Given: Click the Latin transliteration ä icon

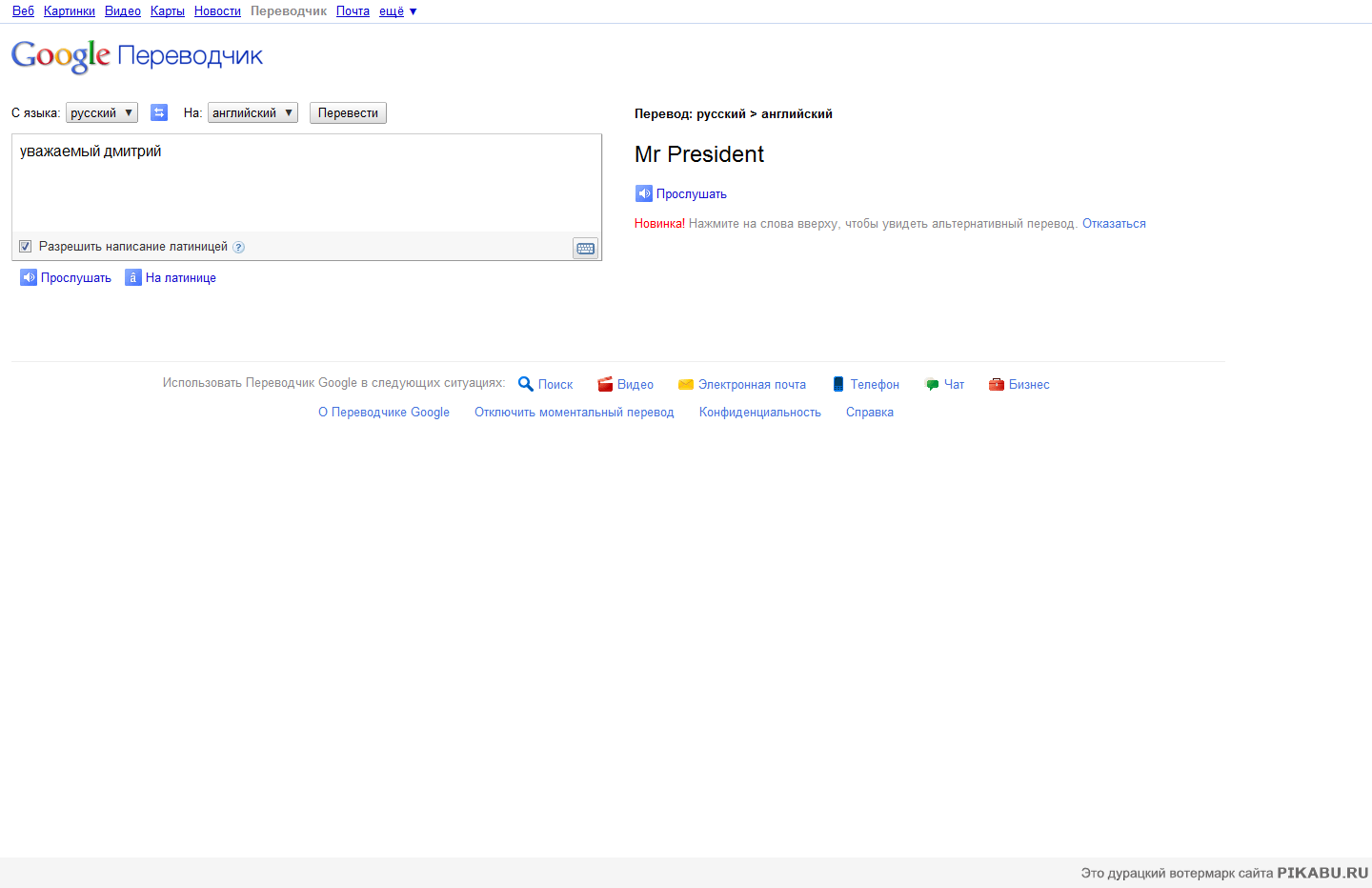Looking at the screenshot, I should 133,277.
